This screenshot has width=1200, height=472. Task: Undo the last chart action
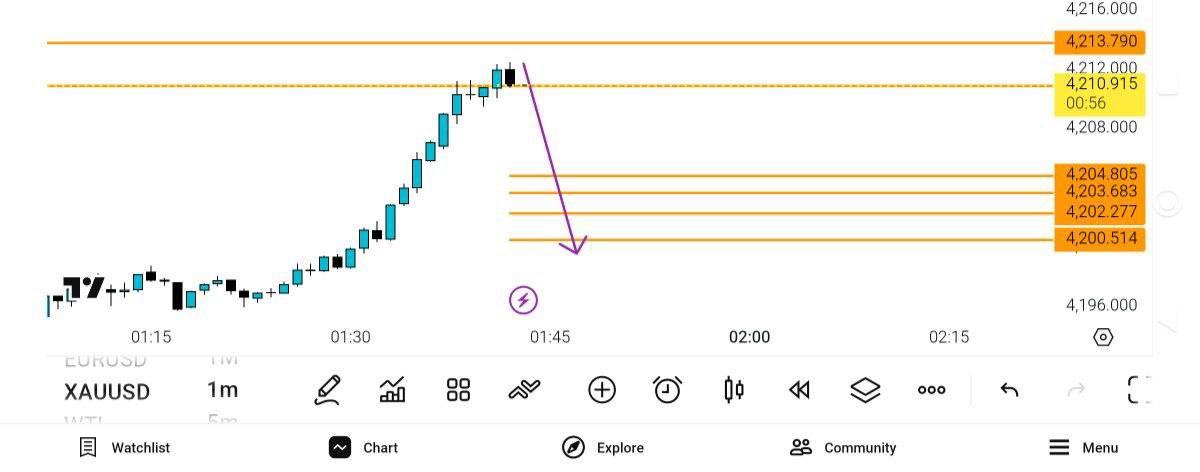coord(1009,390)
